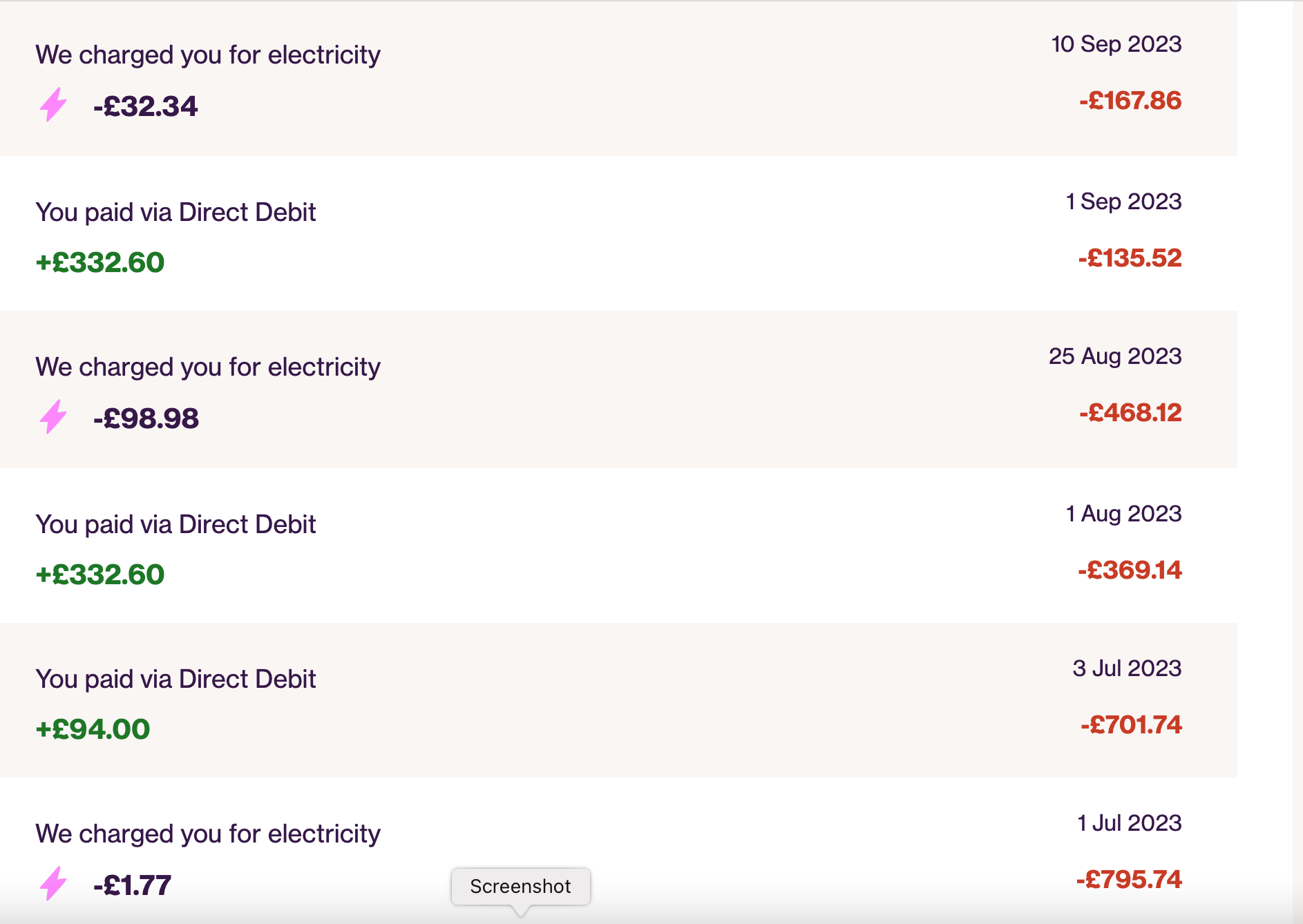This screenshot has width=1303, height=924.
Task: Open the 10 Sep 2023 electricity charge
Action: coord(618,78)
